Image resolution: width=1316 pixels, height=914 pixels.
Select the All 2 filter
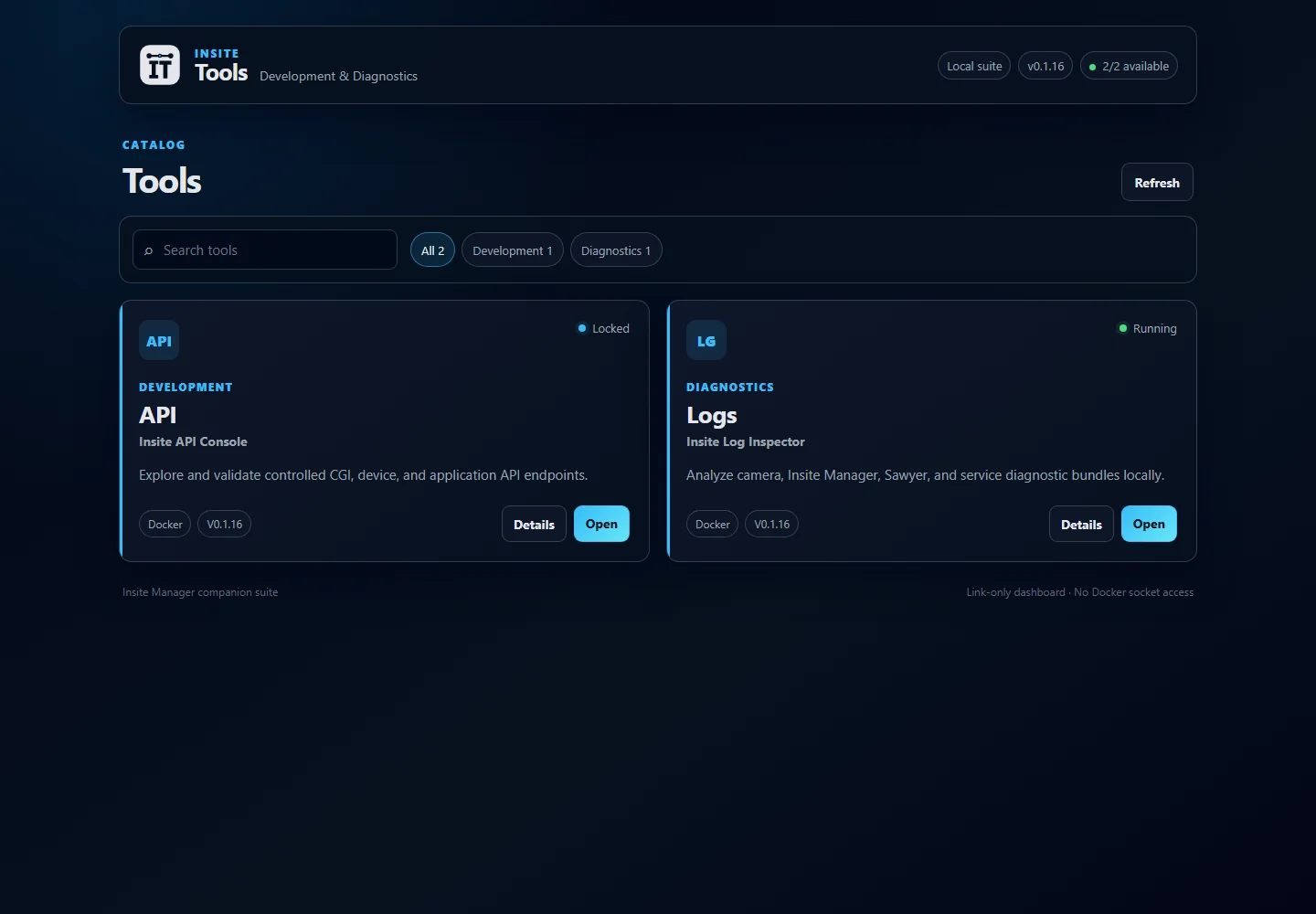pos(432,250)
